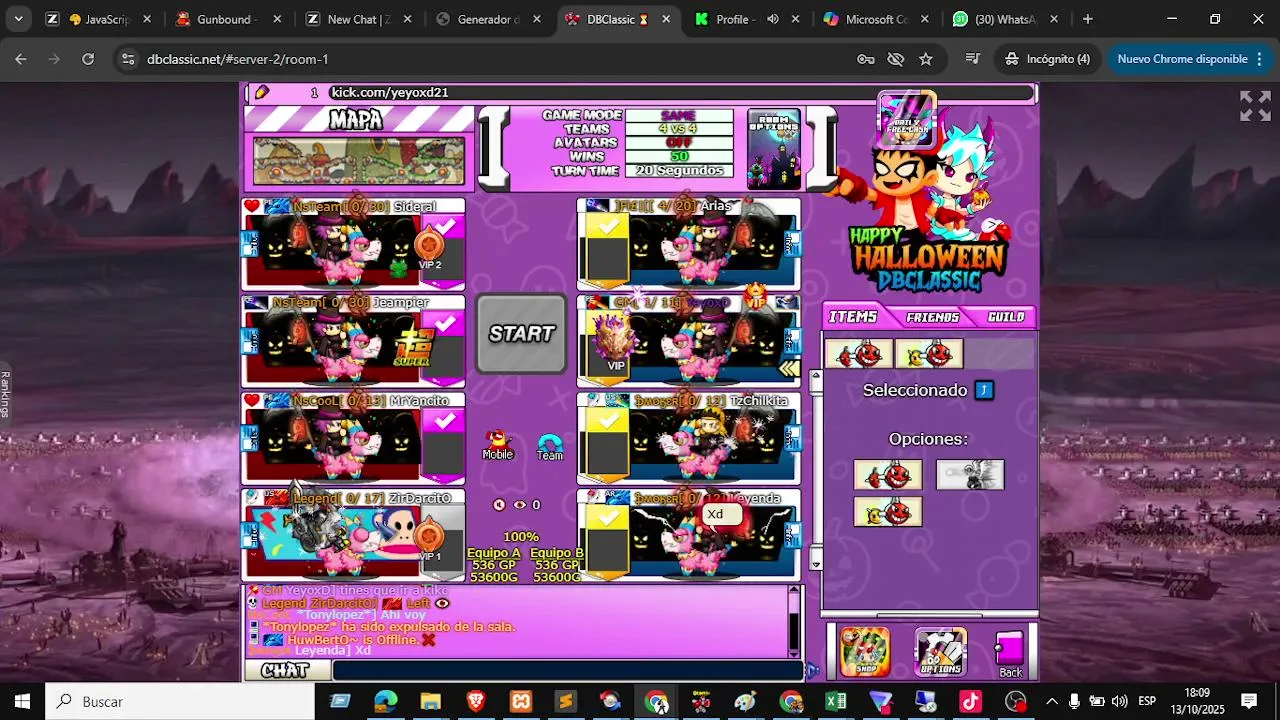Open Windows Start menu
The width and height of the screenshot is (1280, 720).
coord(22,701)
